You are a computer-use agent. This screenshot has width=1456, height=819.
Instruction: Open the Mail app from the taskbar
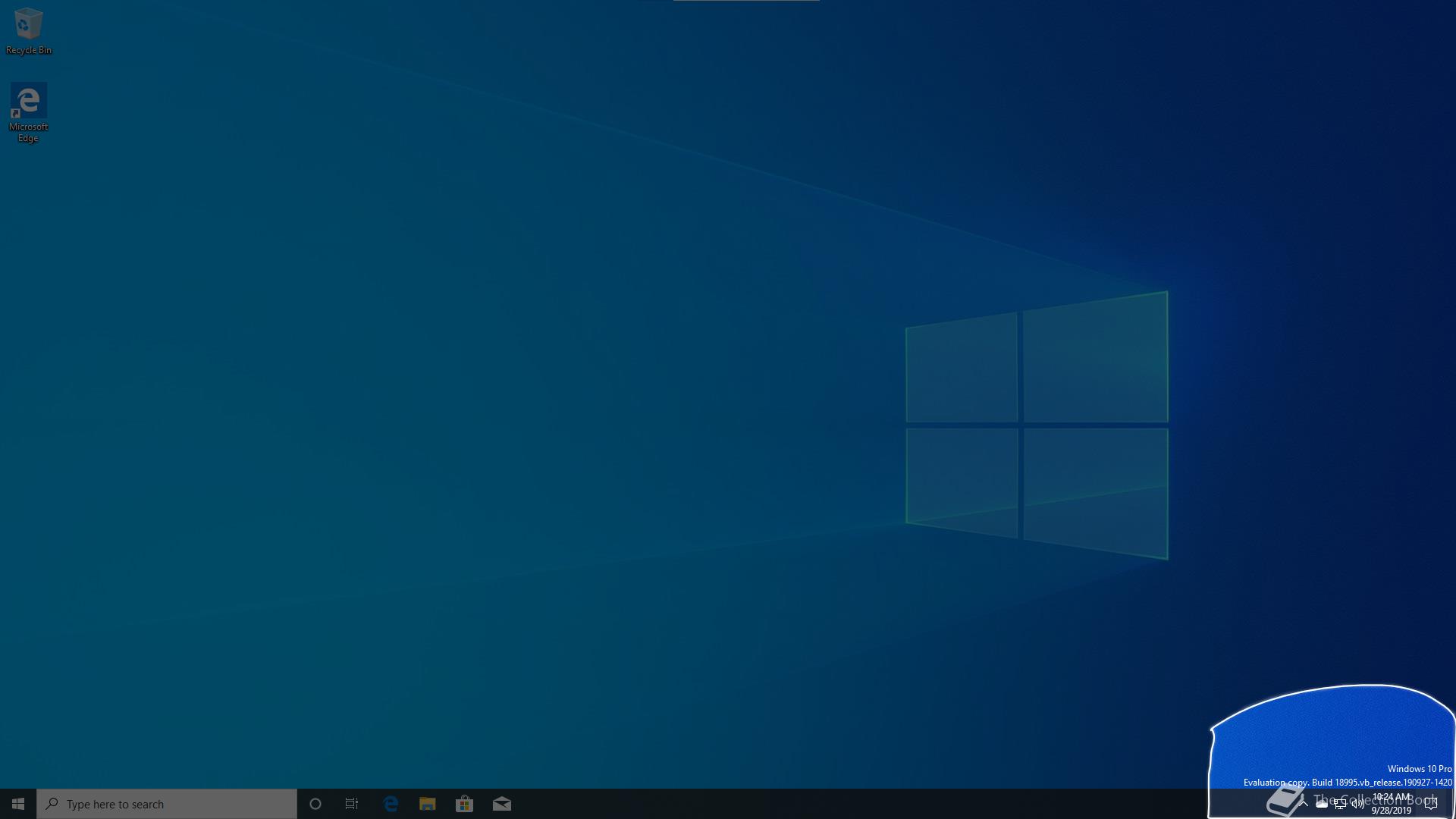501,804
